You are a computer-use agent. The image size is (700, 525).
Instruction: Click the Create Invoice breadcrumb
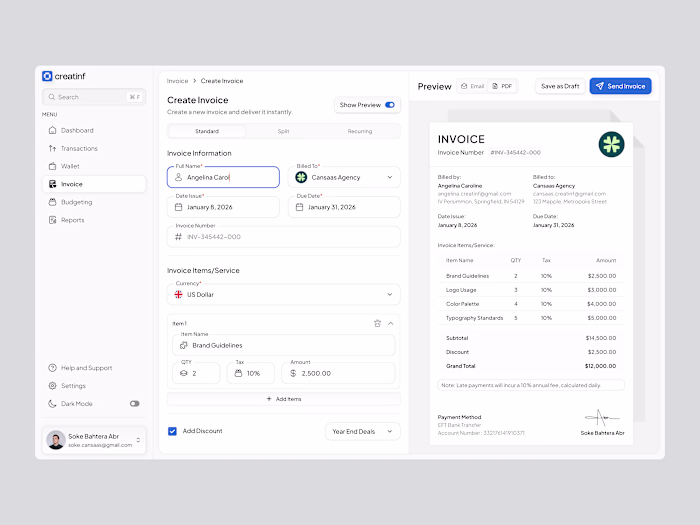pos(222,81)
